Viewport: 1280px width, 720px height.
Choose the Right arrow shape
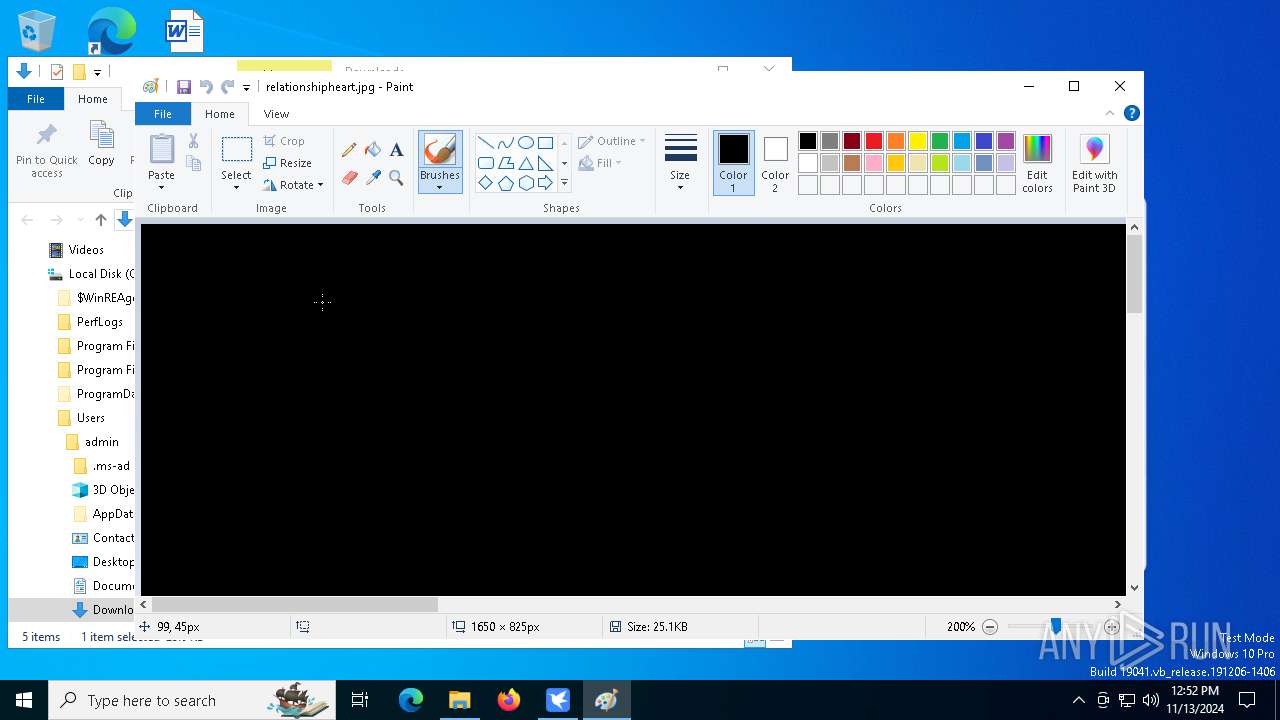(x=545, y=183)
